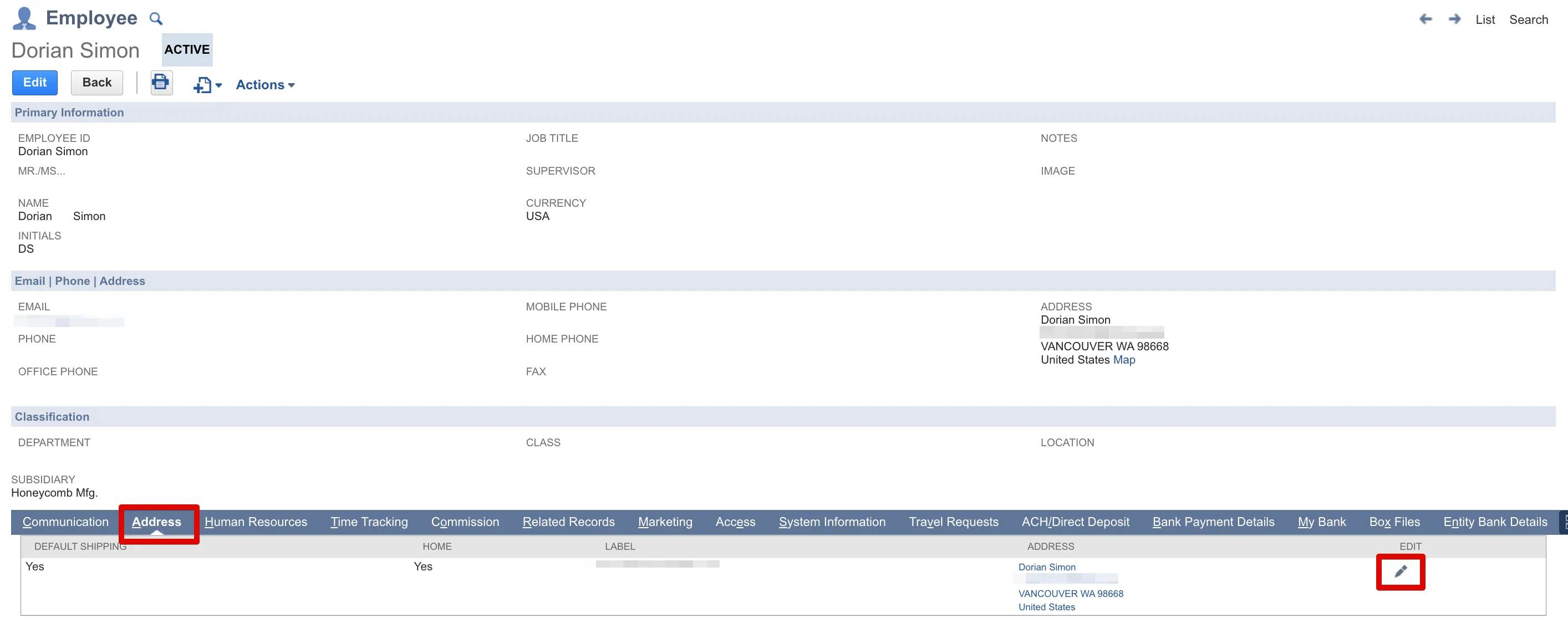This screenshot has height=623, width=1568.
Task: Switch to the Human Resources tab
Action: tap(256, 522)
